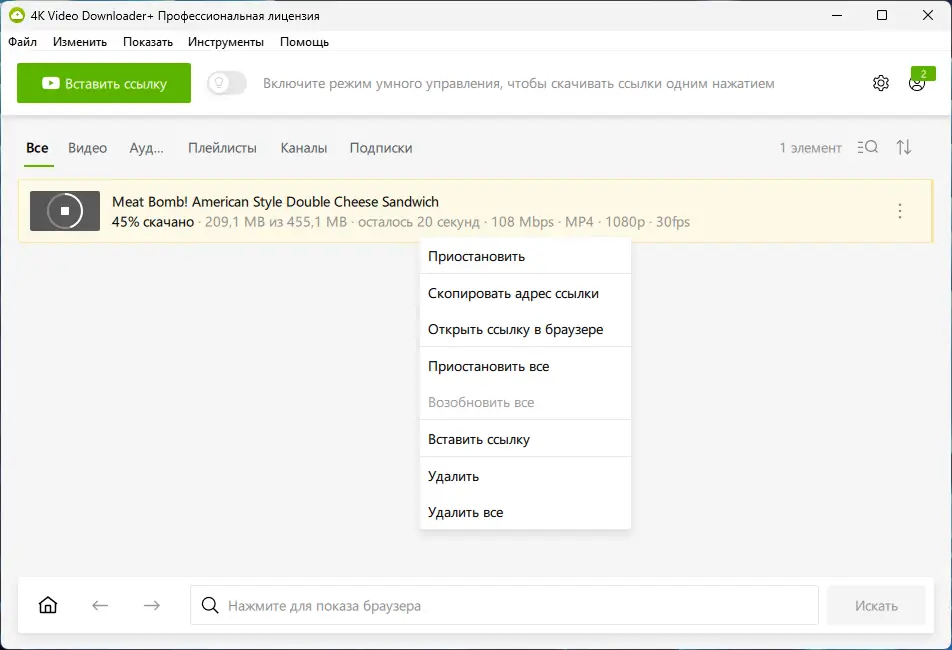Screen dimensions: 952x650
Task: Open the Файл menu
Action: [22, 42]
